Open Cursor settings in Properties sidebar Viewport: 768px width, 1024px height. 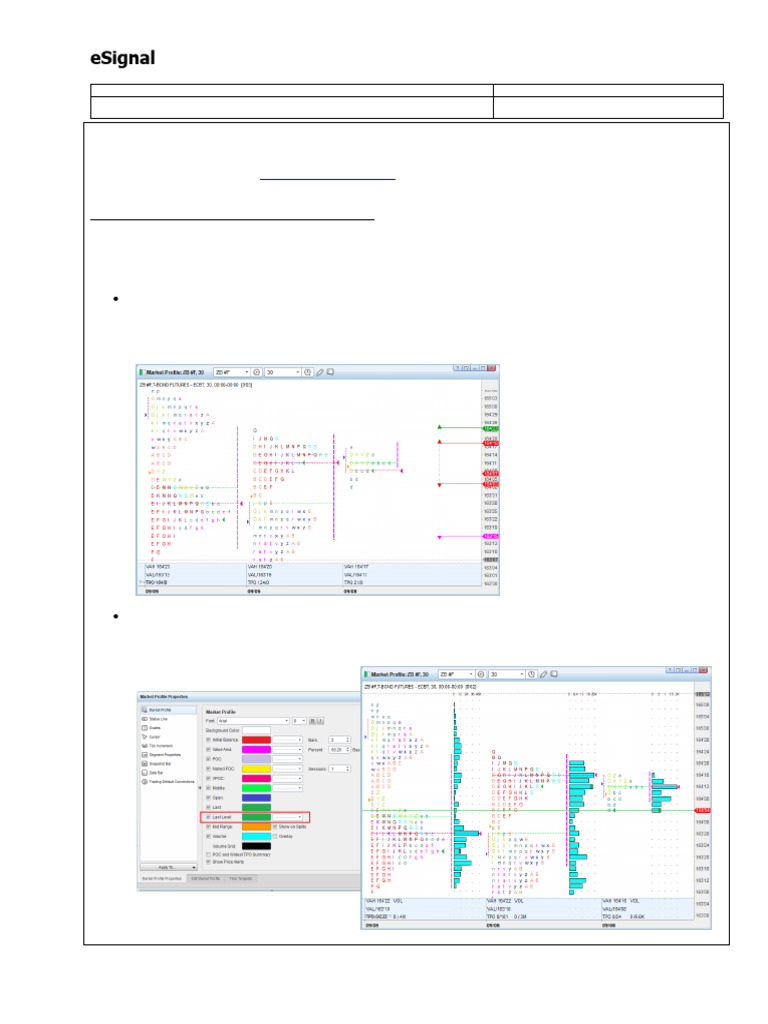point(152,737)
